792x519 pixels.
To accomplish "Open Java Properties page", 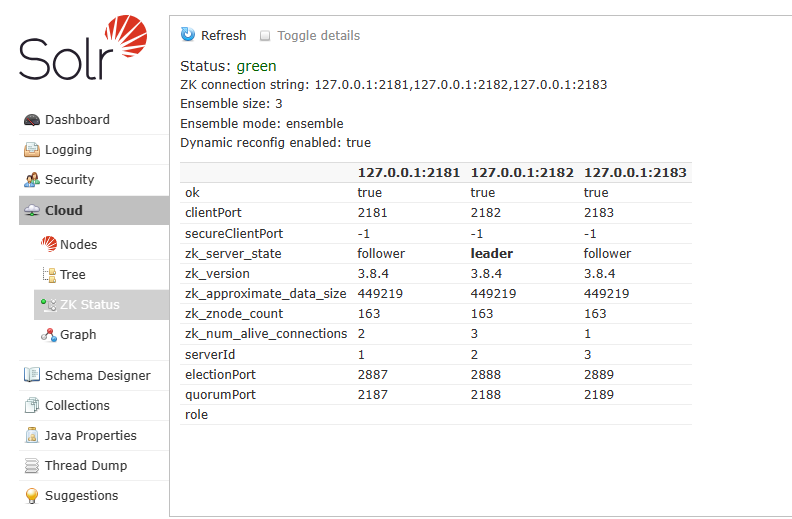I will tap(90, 436).
